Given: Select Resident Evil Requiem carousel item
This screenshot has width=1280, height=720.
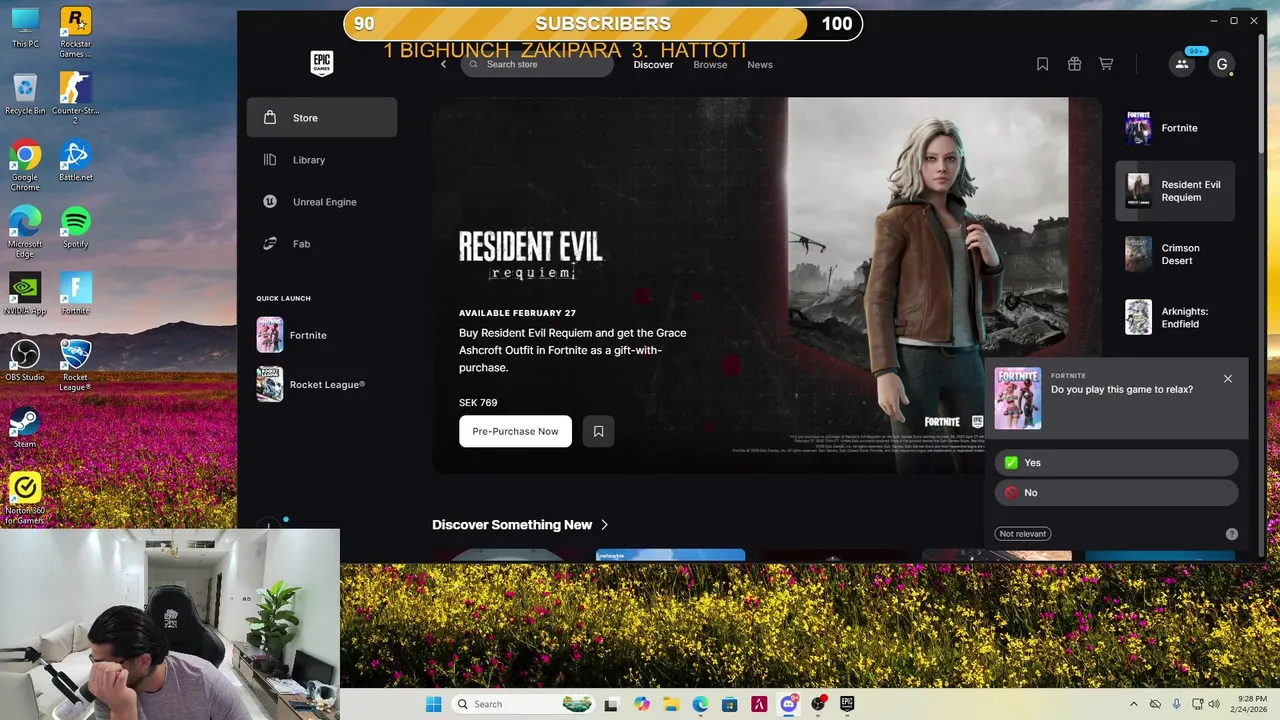Looking at the screenshot, I should point(1175,190).
